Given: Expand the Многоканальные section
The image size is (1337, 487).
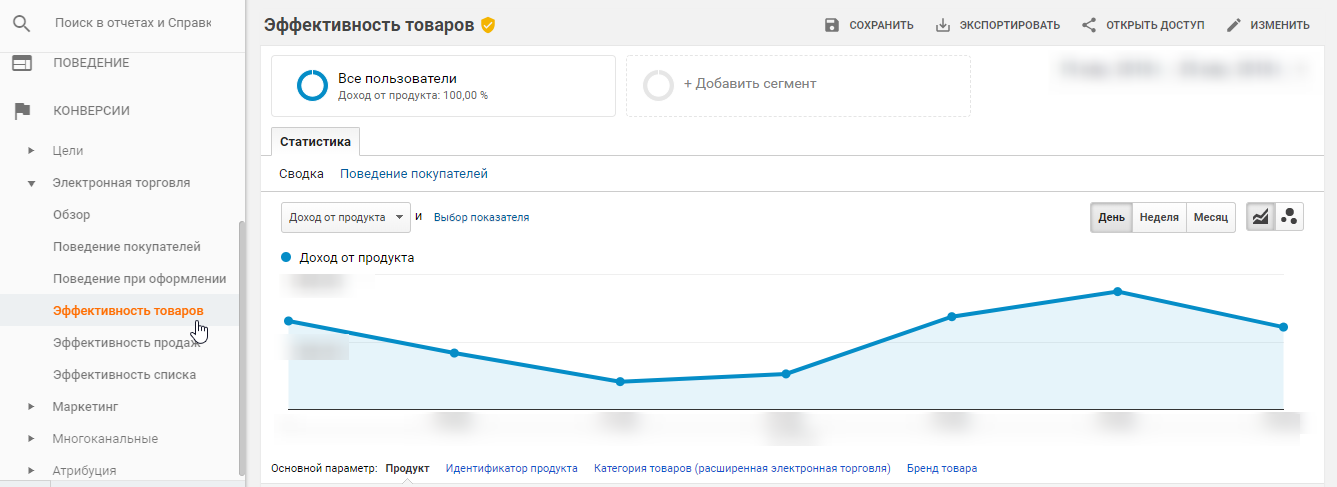Looking at the screenshot, I should 31,439.
